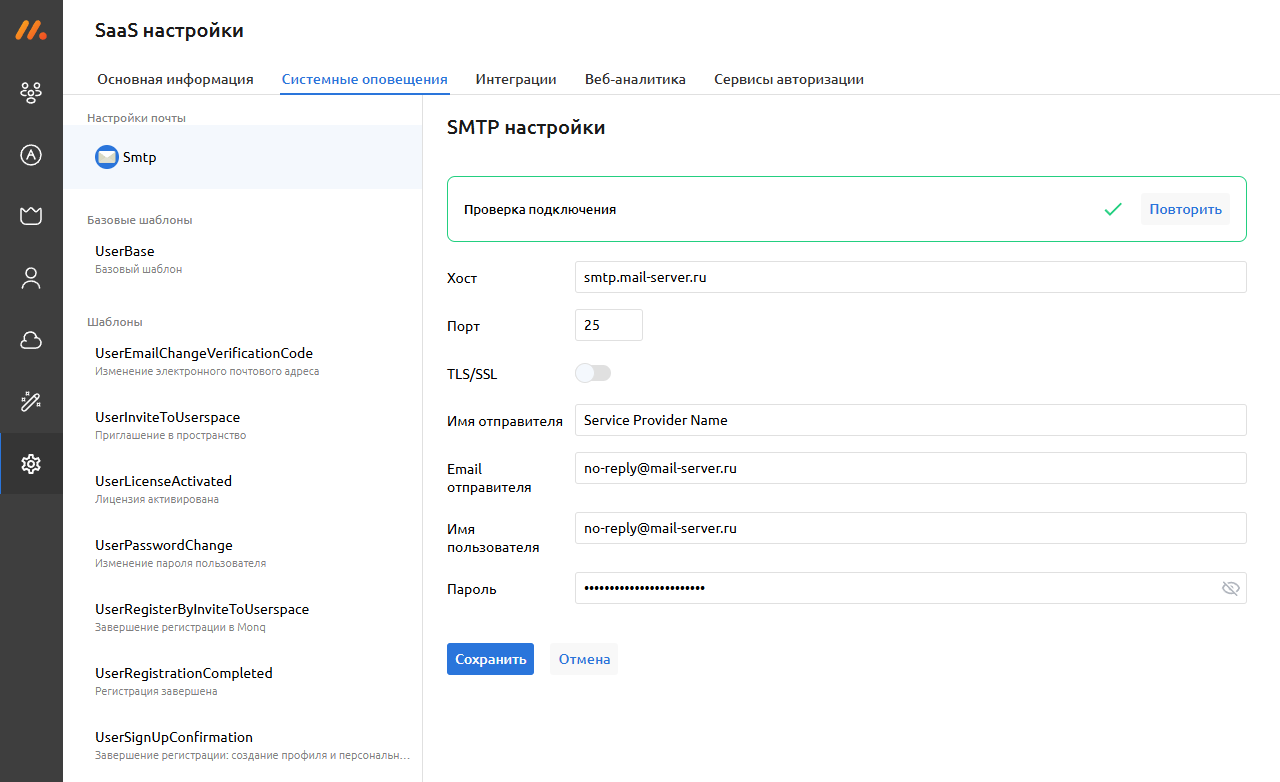Switch to the Интеграции tab
This screenshot has height=782, width=1280.
pyautogui.click(x=516, y=79)
